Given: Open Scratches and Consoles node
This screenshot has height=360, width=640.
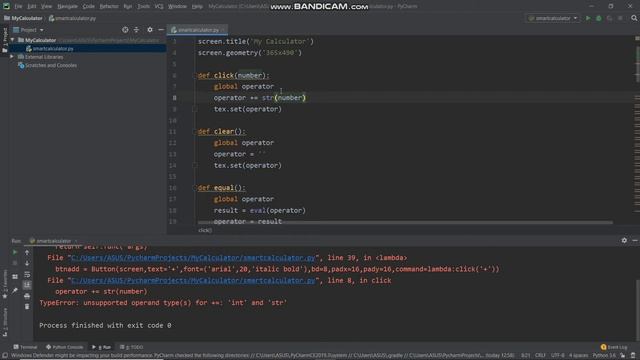Looking at the screenshot, I should click(47, 65).
